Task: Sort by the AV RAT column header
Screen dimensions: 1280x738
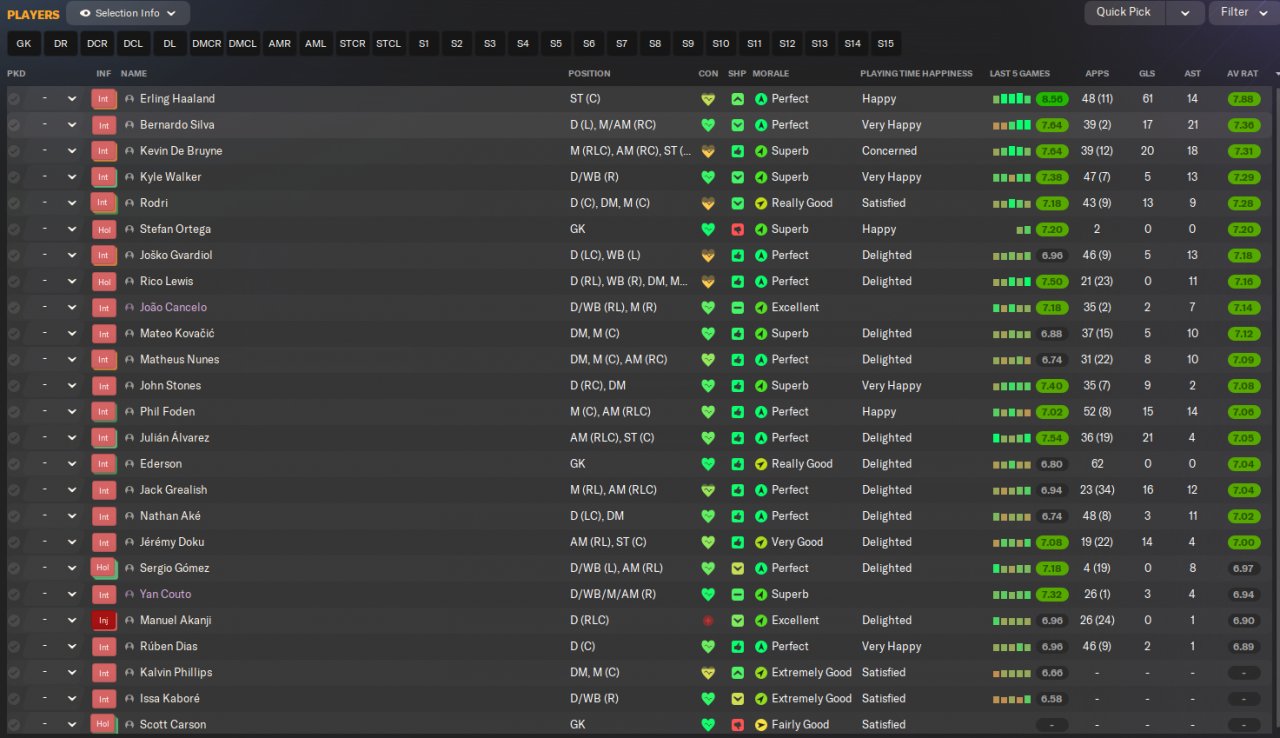Action: (1242, 73)
